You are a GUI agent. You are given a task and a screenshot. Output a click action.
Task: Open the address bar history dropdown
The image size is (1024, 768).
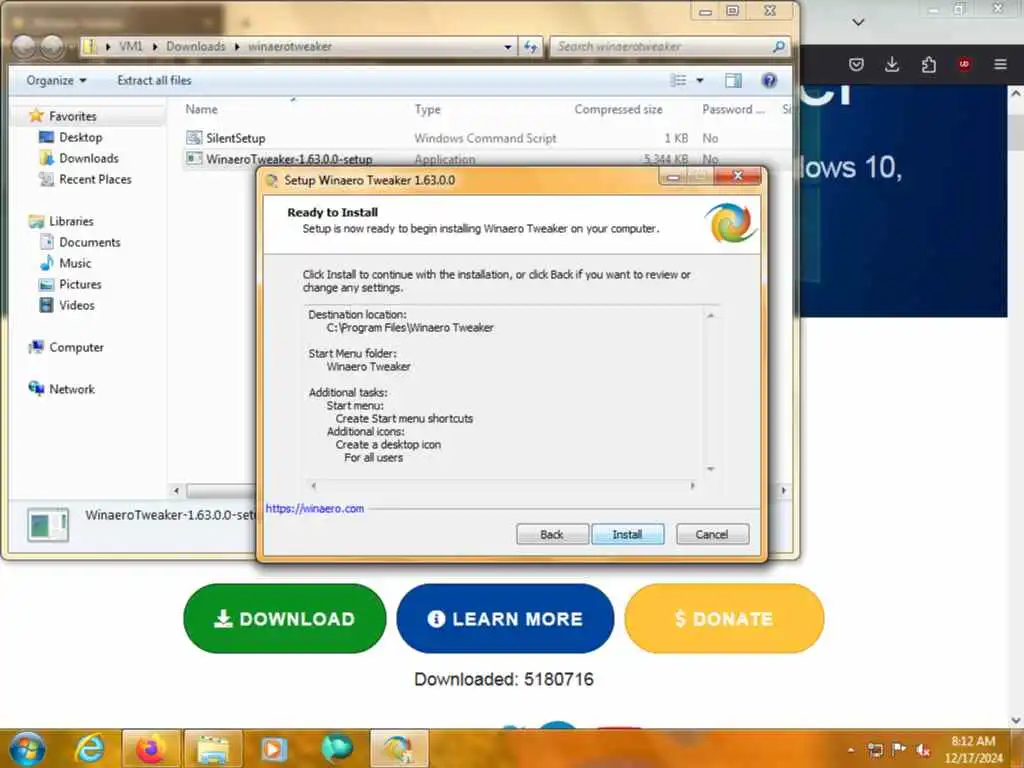click(507, 47)
